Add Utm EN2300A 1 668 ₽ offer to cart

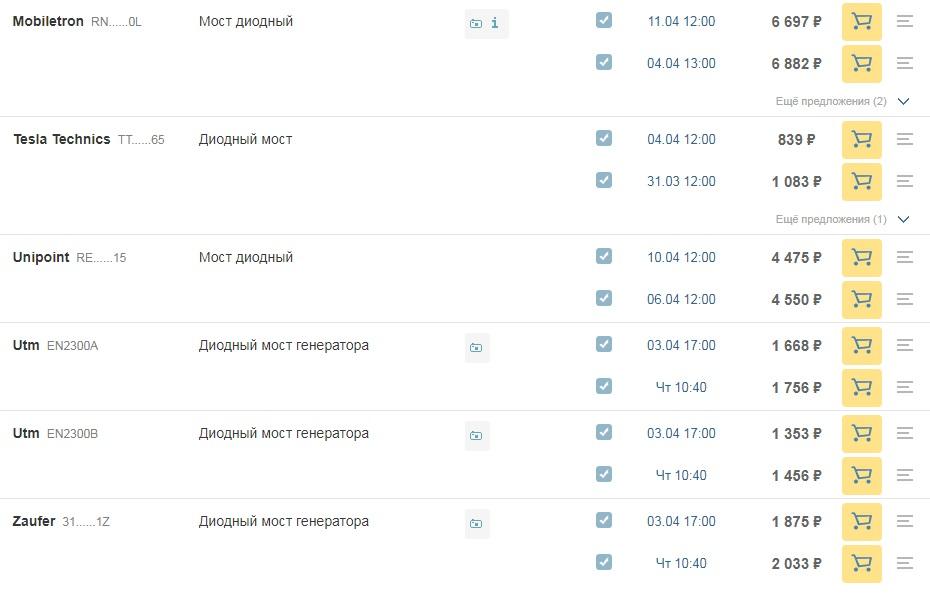[x=861, y=345]
